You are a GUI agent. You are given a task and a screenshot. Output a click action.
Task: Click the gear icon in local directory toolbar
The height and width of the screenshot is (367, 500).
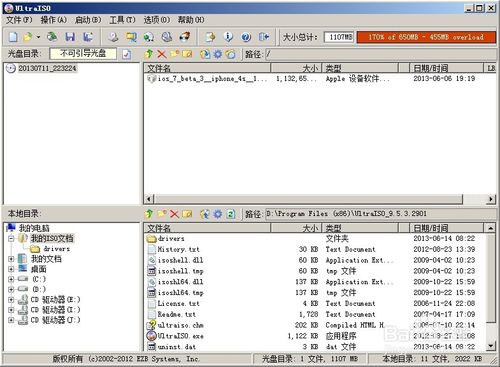pos(218,214)
